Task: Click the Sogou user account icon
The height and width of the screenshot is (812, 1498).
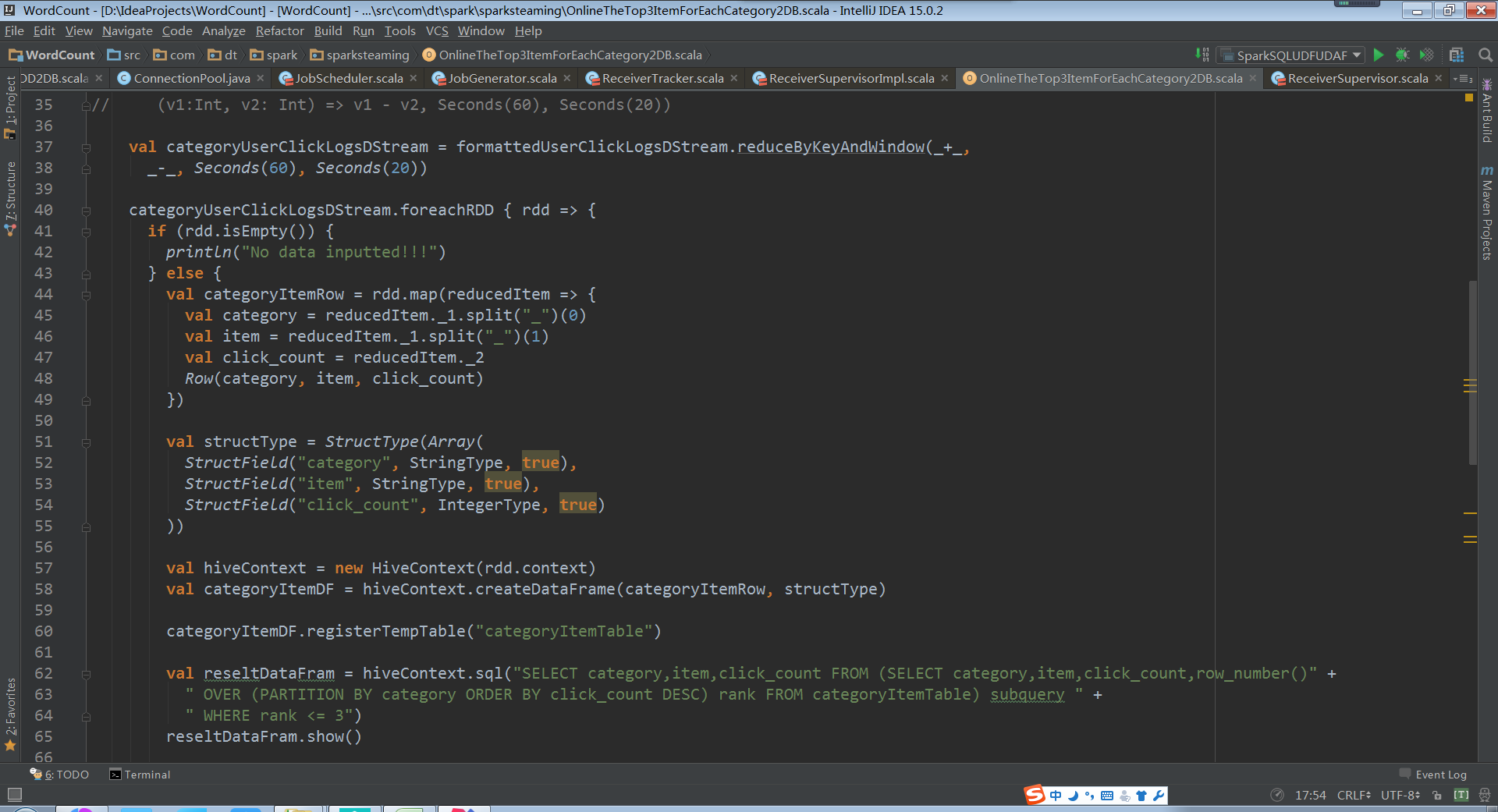Action: coord(1124,796)
